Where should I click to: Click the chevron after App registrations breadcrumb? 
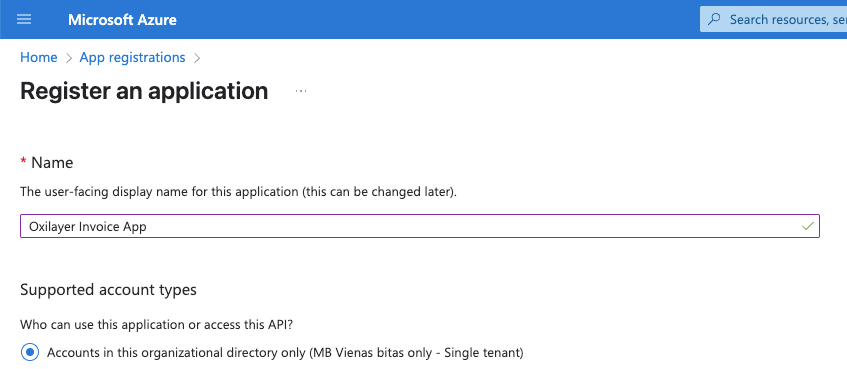coord(197,58)
